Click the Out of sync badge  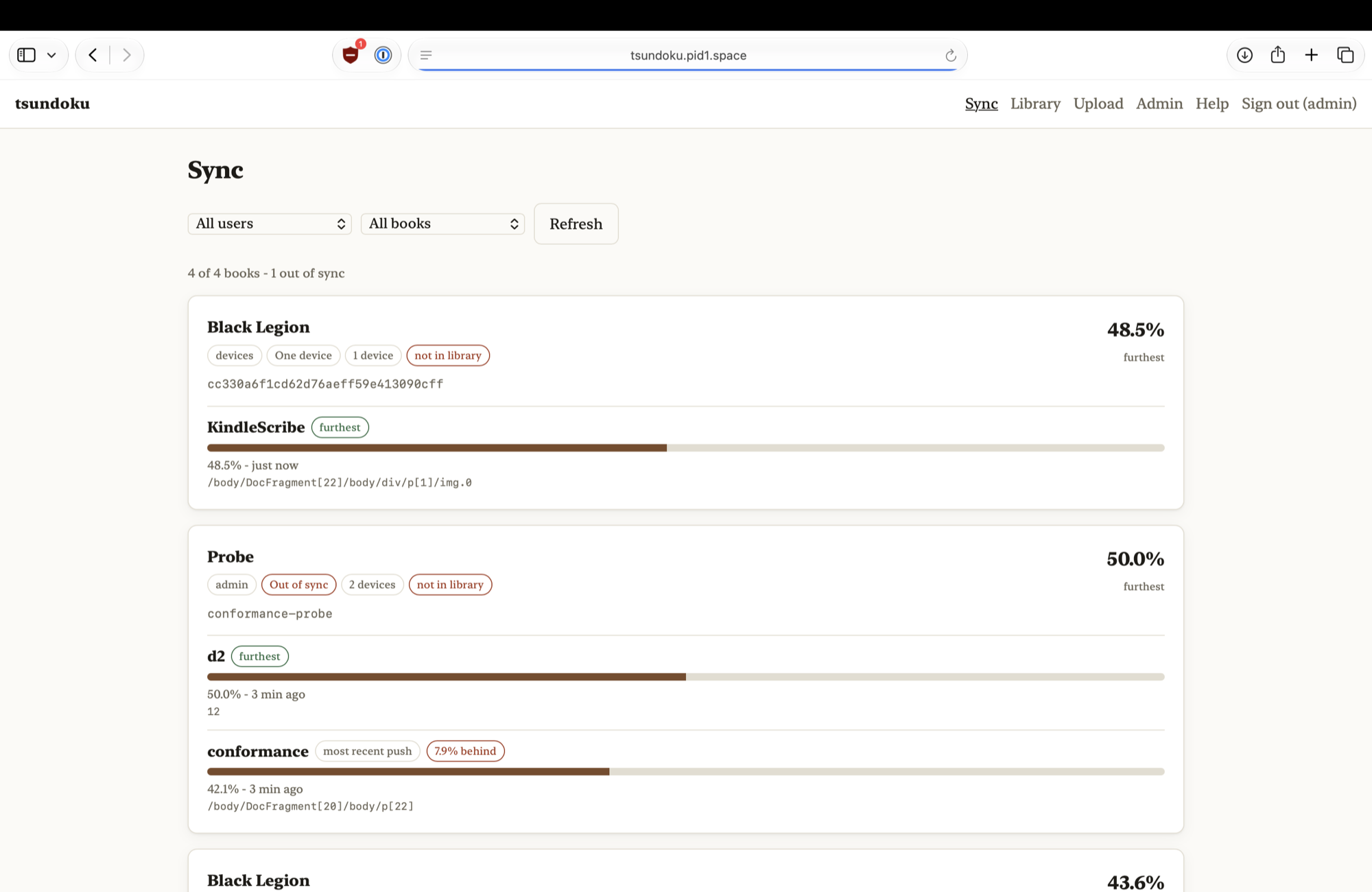pyautogui.click(x=298, y=585)
